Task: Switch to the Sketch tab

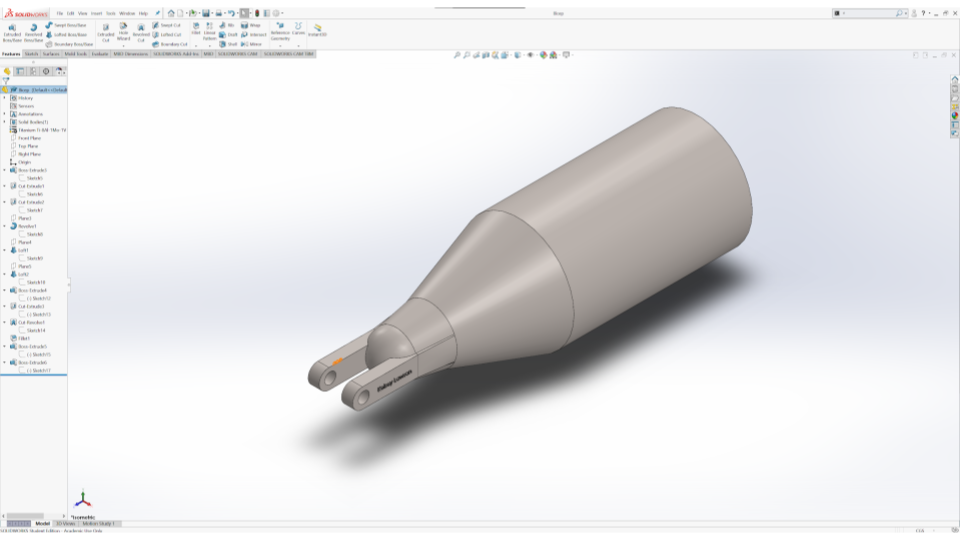Action: (31, 54)
